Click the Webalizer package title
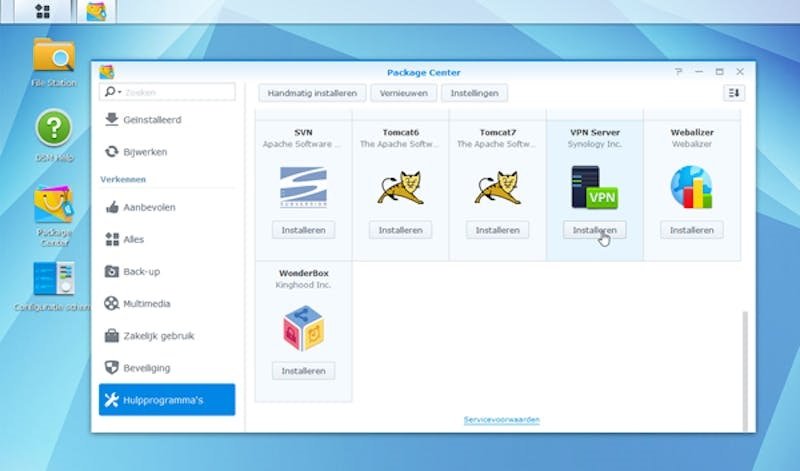Image resolution: width=800 pixels, height=471 pixels. pos(692,132)
